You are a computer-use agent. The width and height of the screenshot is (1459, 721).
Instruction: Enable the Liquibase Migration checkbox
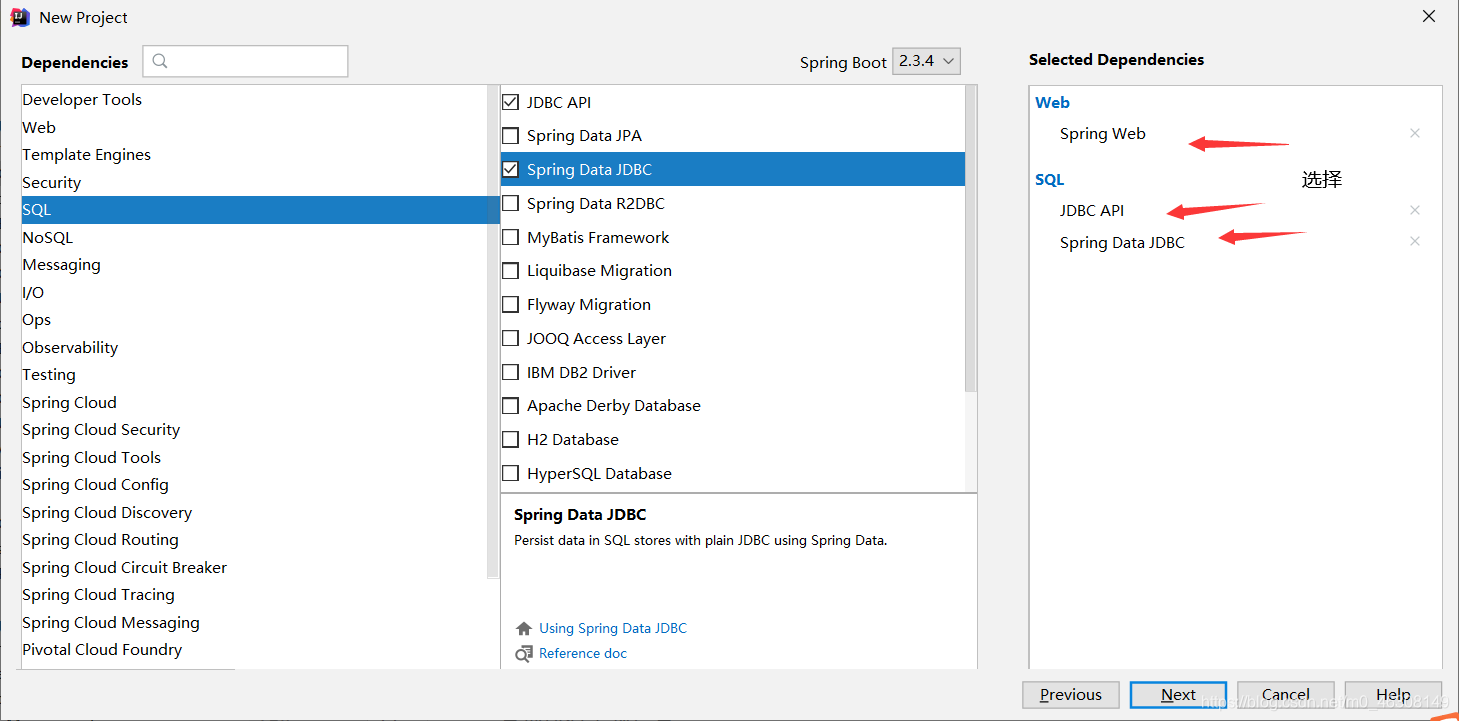point(511,271)
